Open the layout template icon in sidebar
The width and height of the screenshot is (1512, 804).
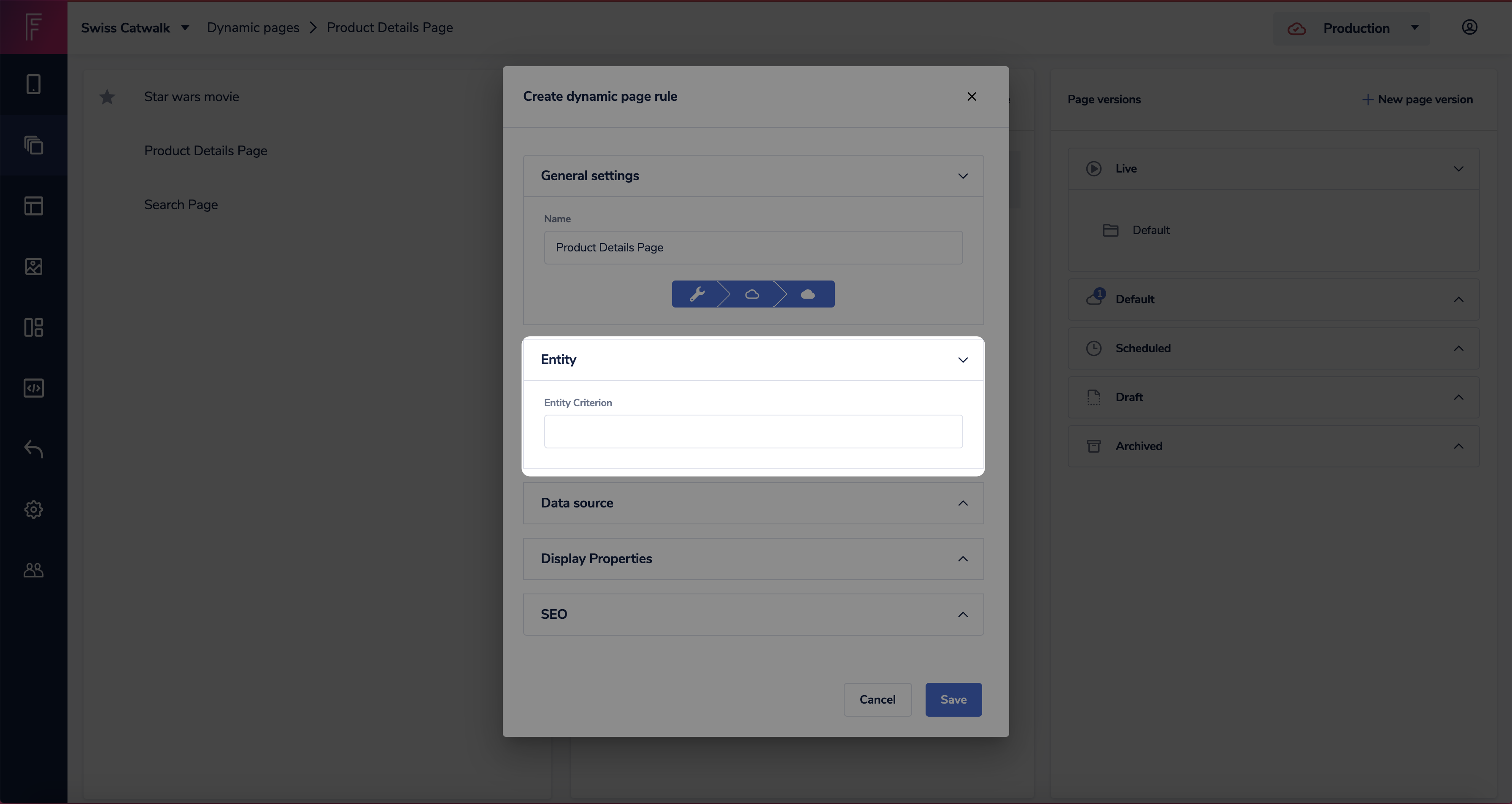click(33, 206)
